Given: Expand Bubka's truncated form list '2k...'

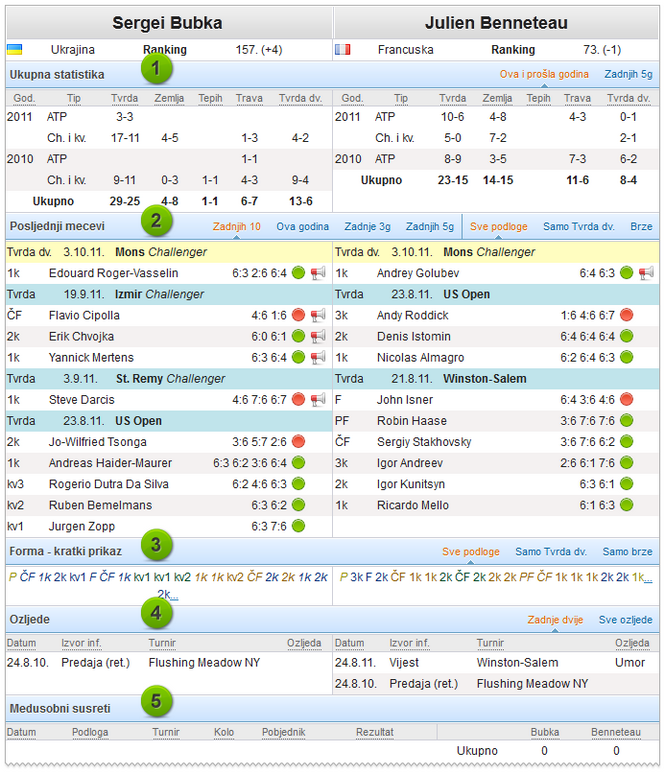Looking at the screenshot, I should pyautogui.click(x=168, y=594).
